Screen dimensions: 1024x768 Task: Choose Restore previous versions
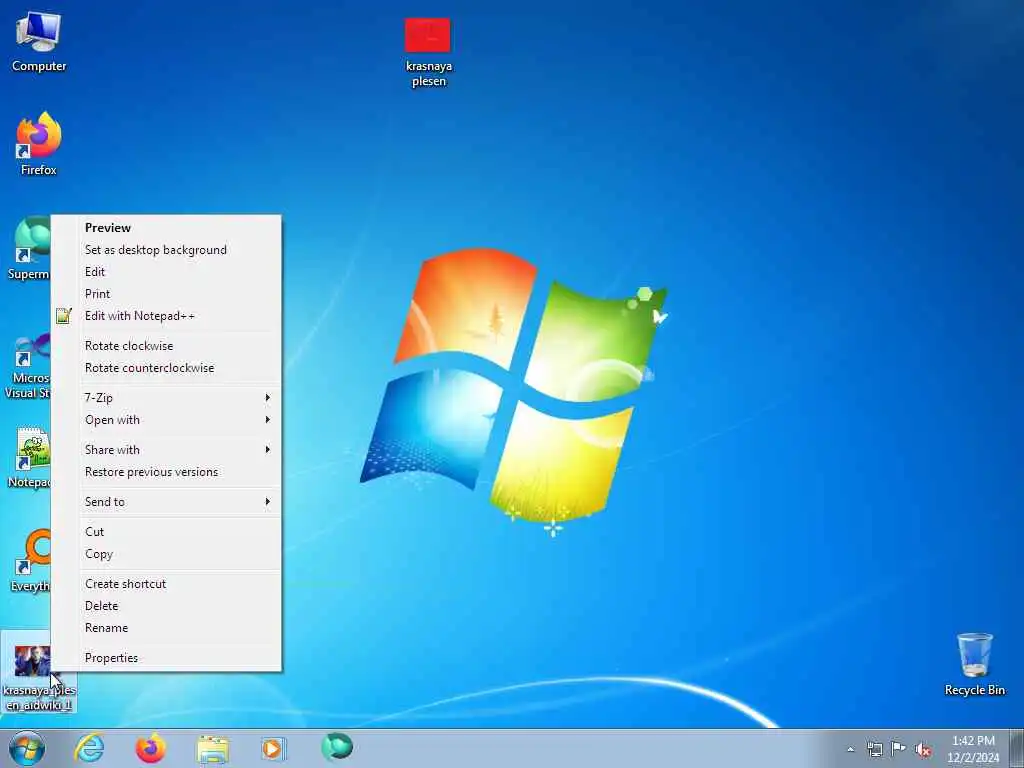click(x=166, y=472)
